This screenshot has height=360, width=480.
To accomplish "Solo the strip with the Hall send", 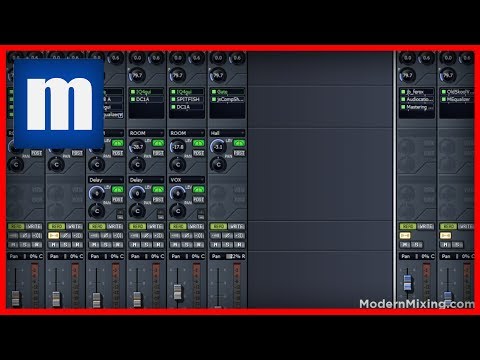I will (x=227, y=245).
